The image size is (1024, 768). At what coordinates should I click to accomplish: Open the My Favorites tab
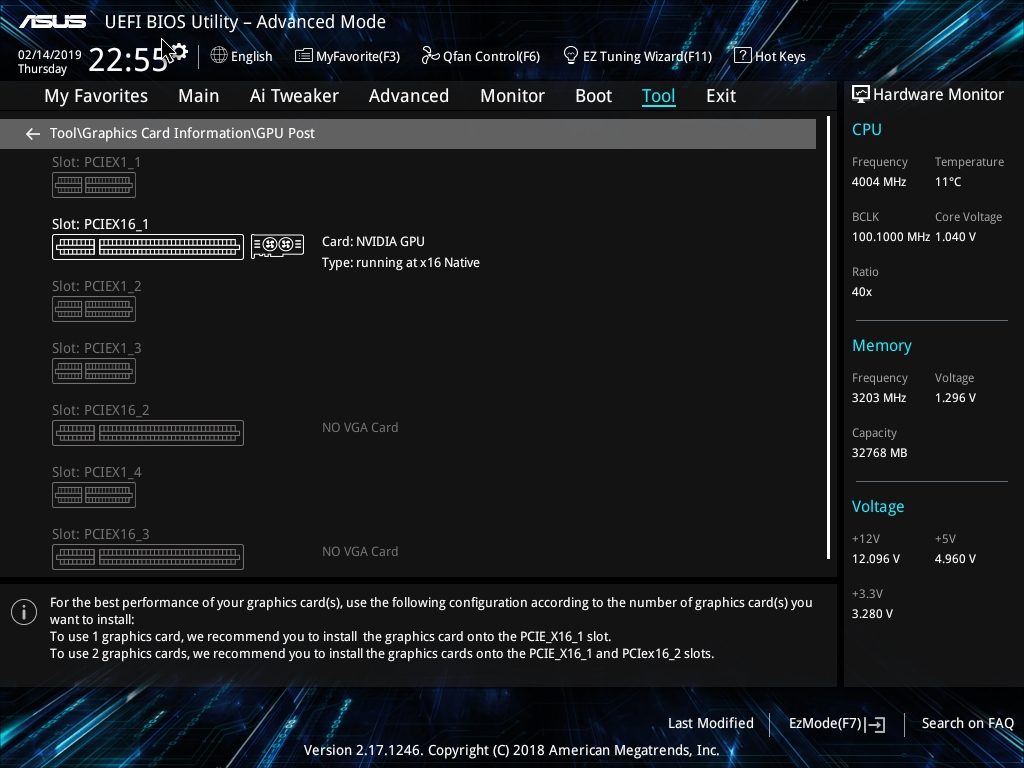coord(96,96)
